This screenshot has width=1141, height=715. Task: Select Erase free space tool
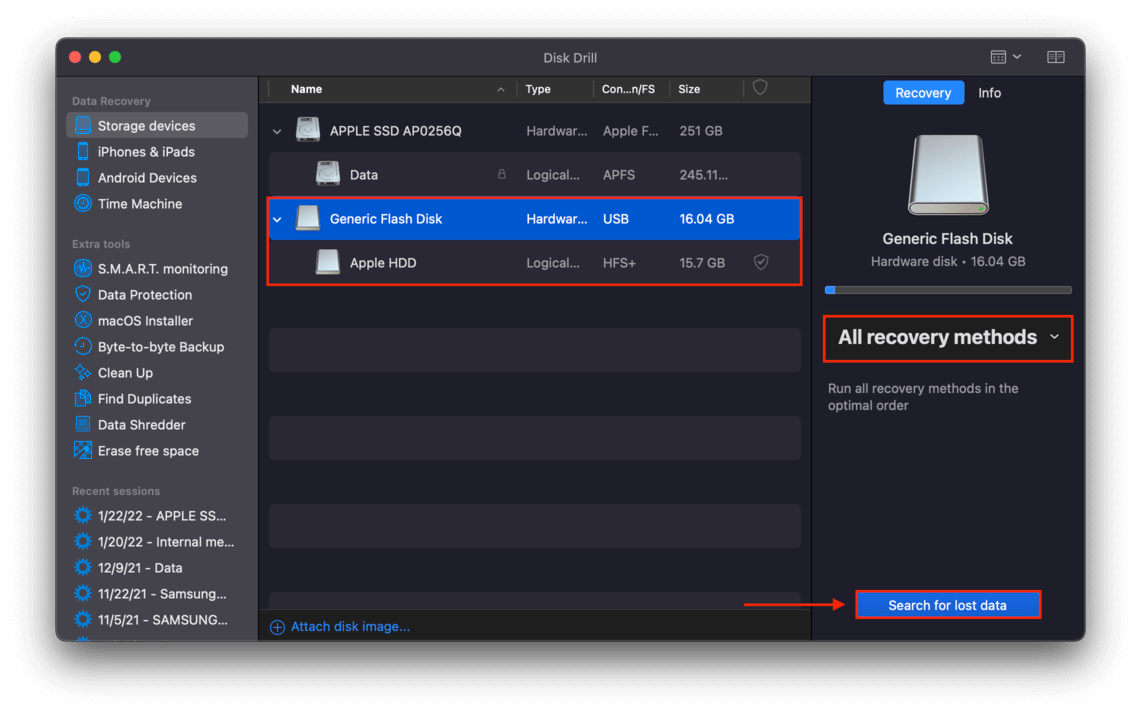click(x=136, y=451)
